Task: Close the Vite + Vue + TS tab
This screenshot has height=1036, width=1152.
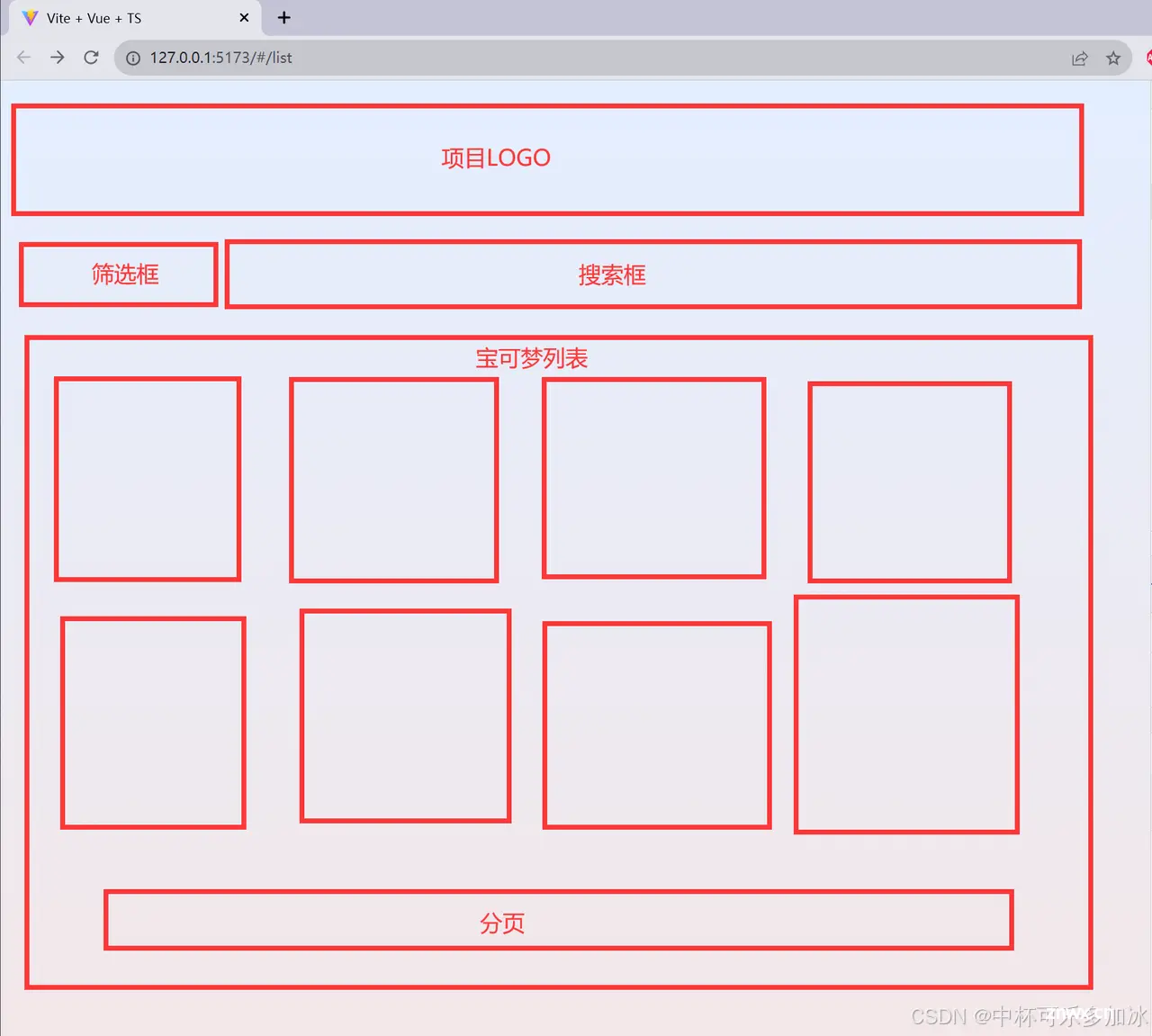Action: (244, 18)
